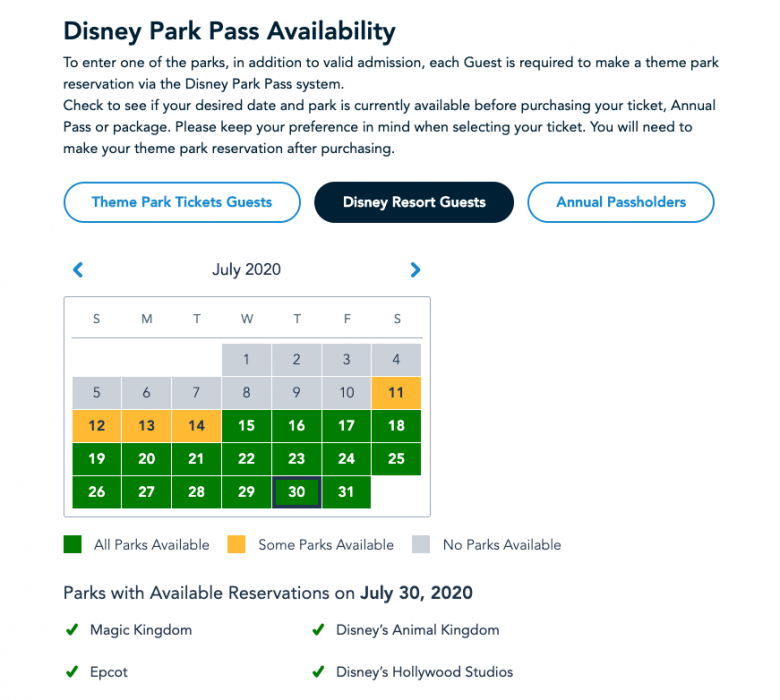Select July 13 some parks date
Image resolution: width=780 pixels, height=700 pixels.
(x=146, y=425)
